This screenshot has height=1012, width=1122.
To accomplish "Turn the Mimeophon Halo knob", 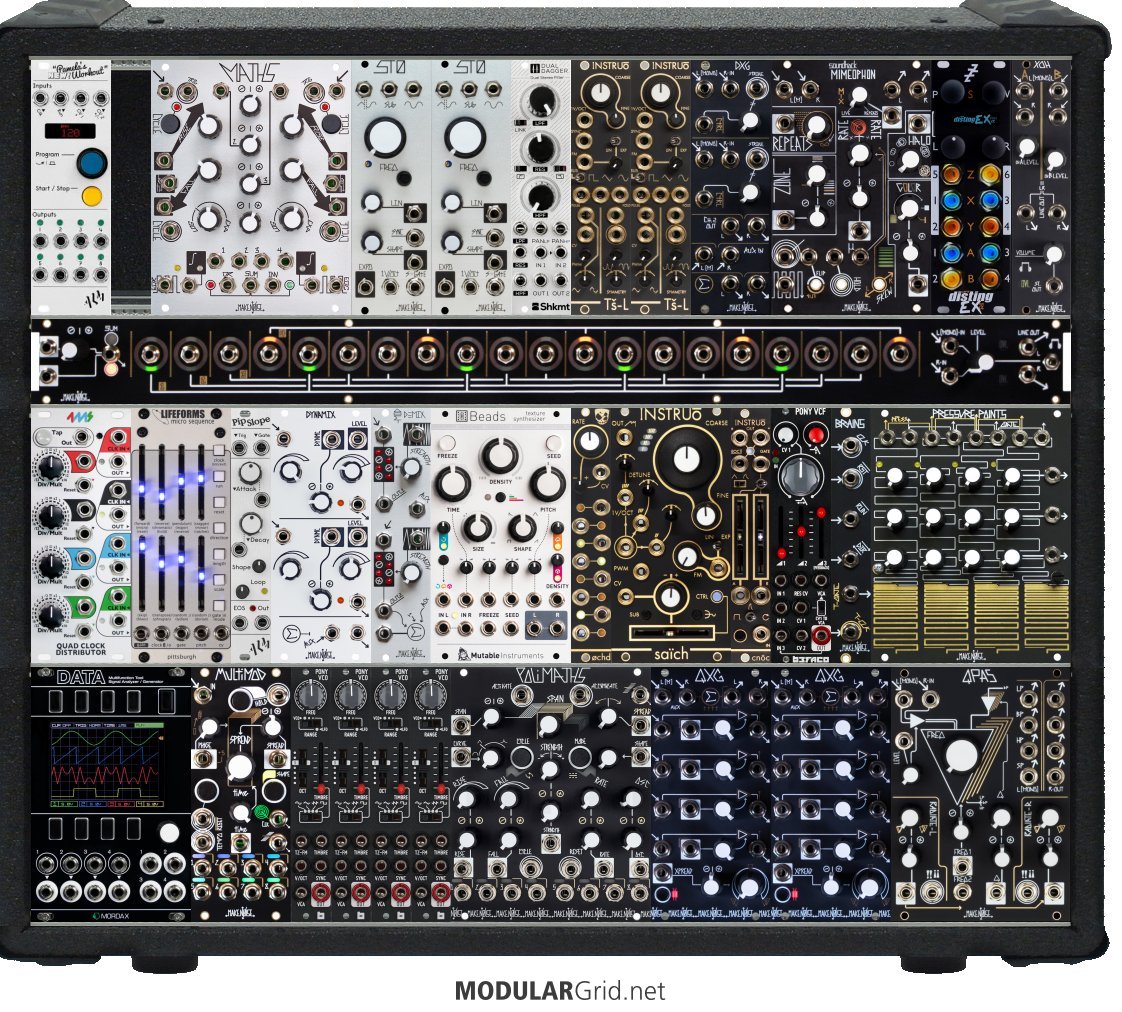I will (909, 161).
